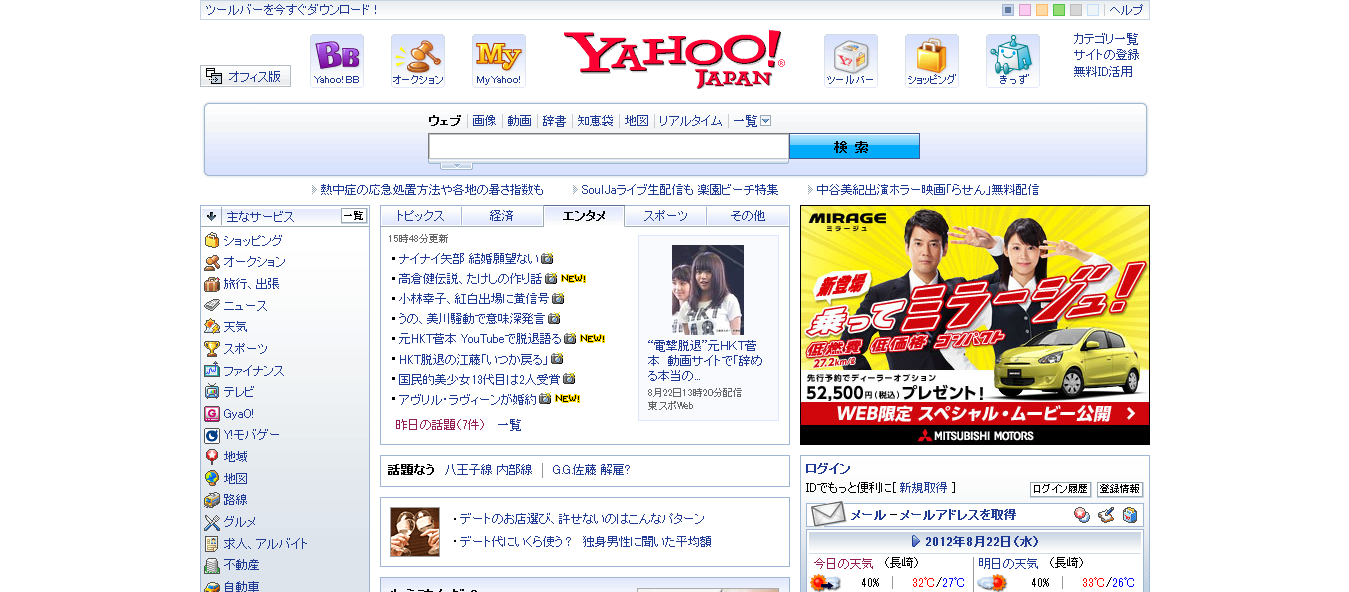The width and height of the screenshot is (1349, 592).
Task: Click the pen-and-notepad icon in mail row
Action: (x=1106, y=515)
